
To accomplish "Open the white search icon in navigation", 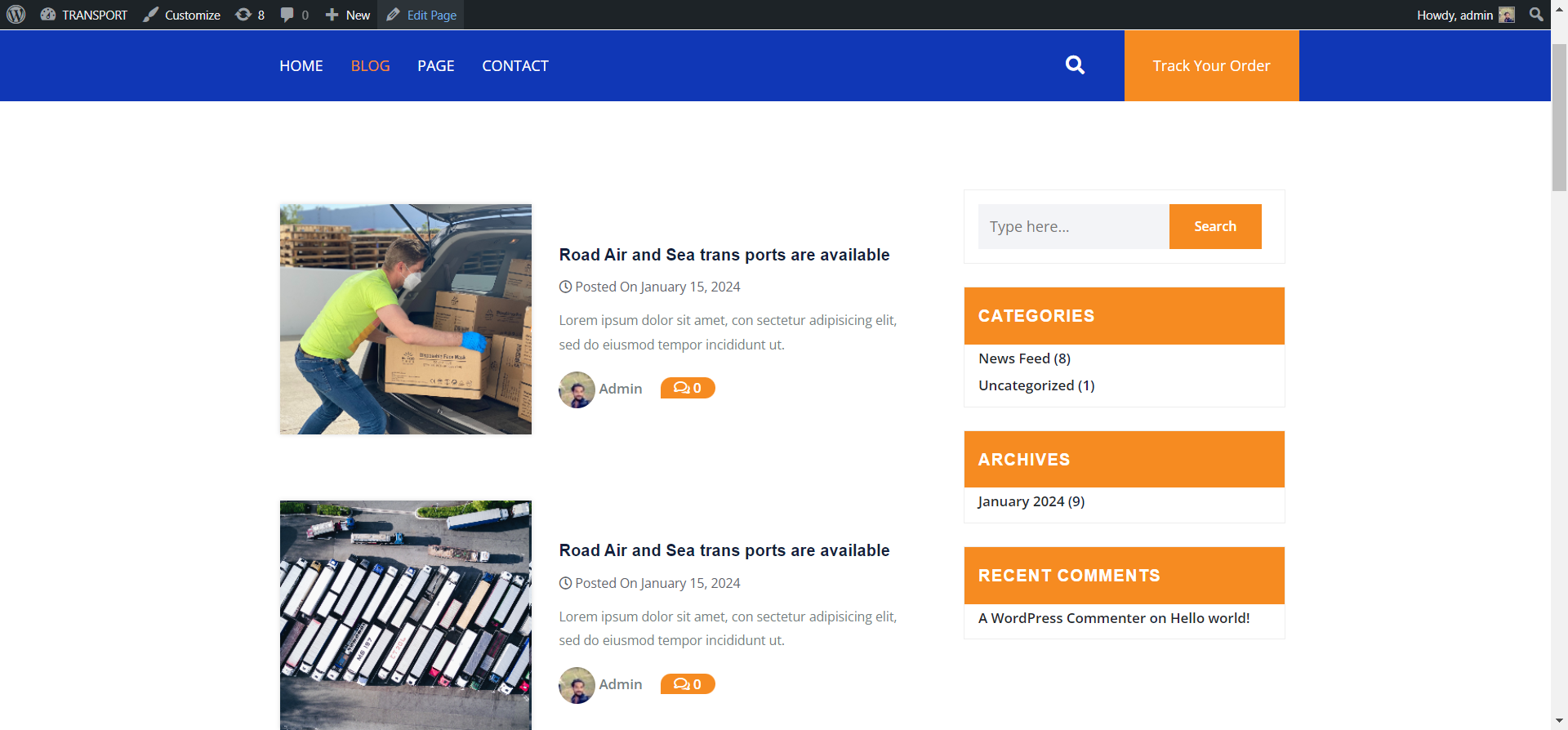I will [1075, 65].
